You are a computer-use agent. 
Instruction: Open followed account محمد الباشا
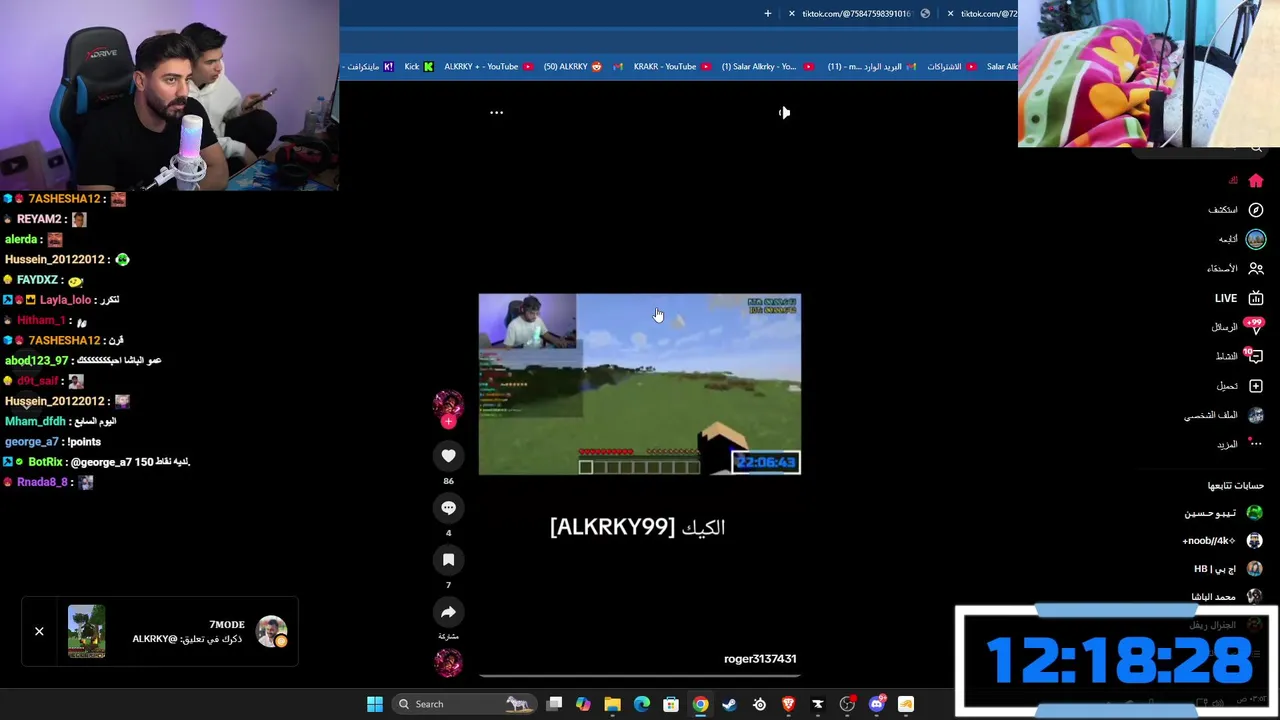point(1227,597)
